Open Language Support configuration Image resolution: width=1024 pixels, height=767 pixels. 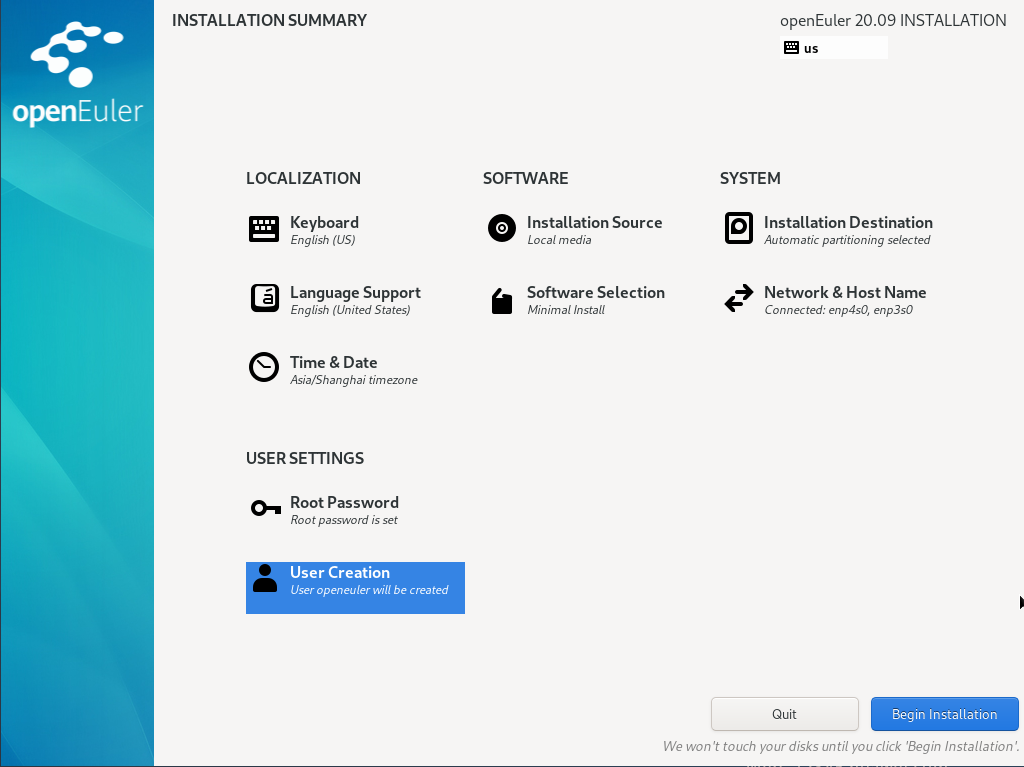pyautogui.click(x=355, y=301)
